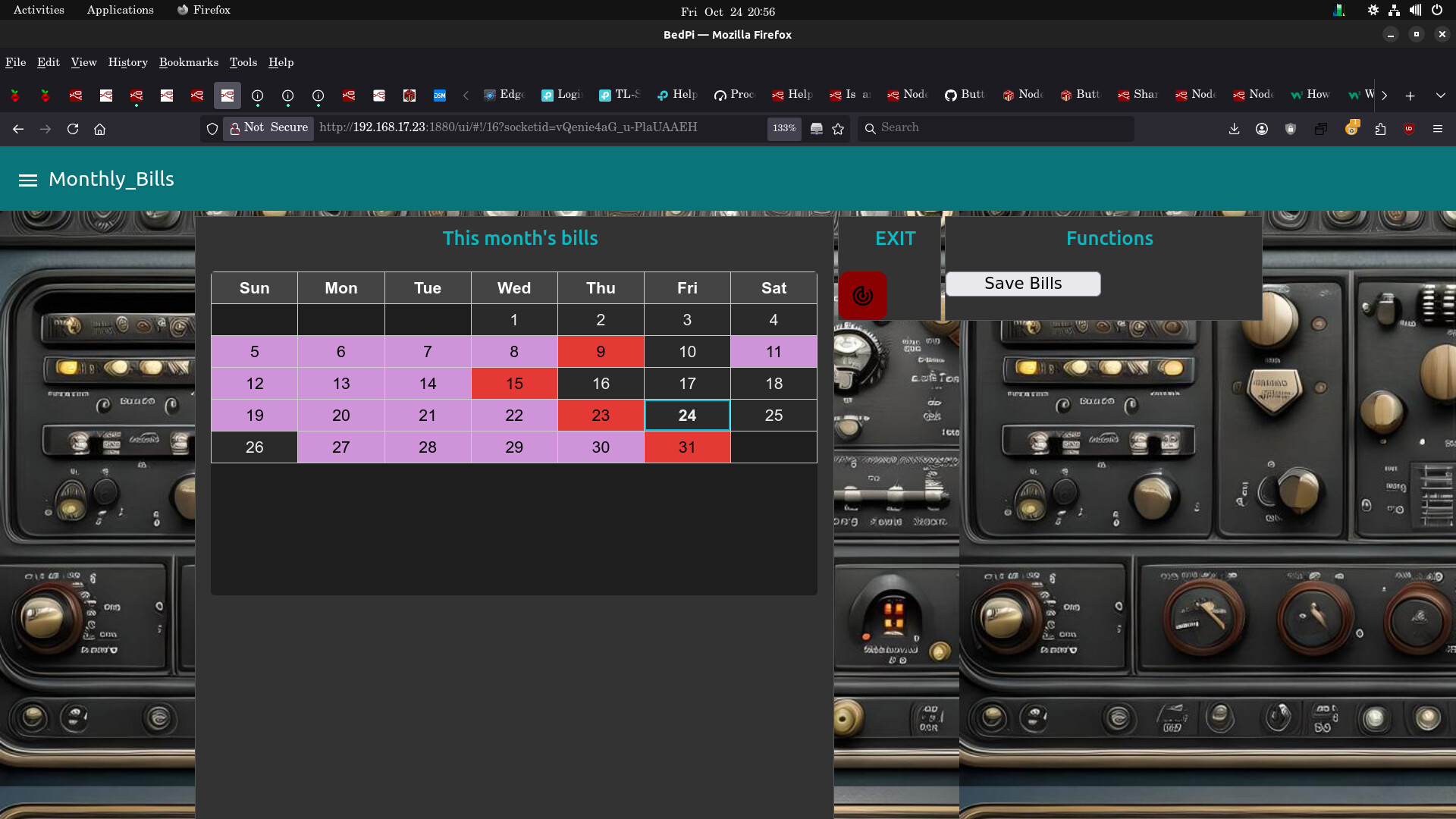Image resolution: width=1456 pixels, height=819 pixels.
Task: Click the red EXIT power icon
Action: point(862,296)
